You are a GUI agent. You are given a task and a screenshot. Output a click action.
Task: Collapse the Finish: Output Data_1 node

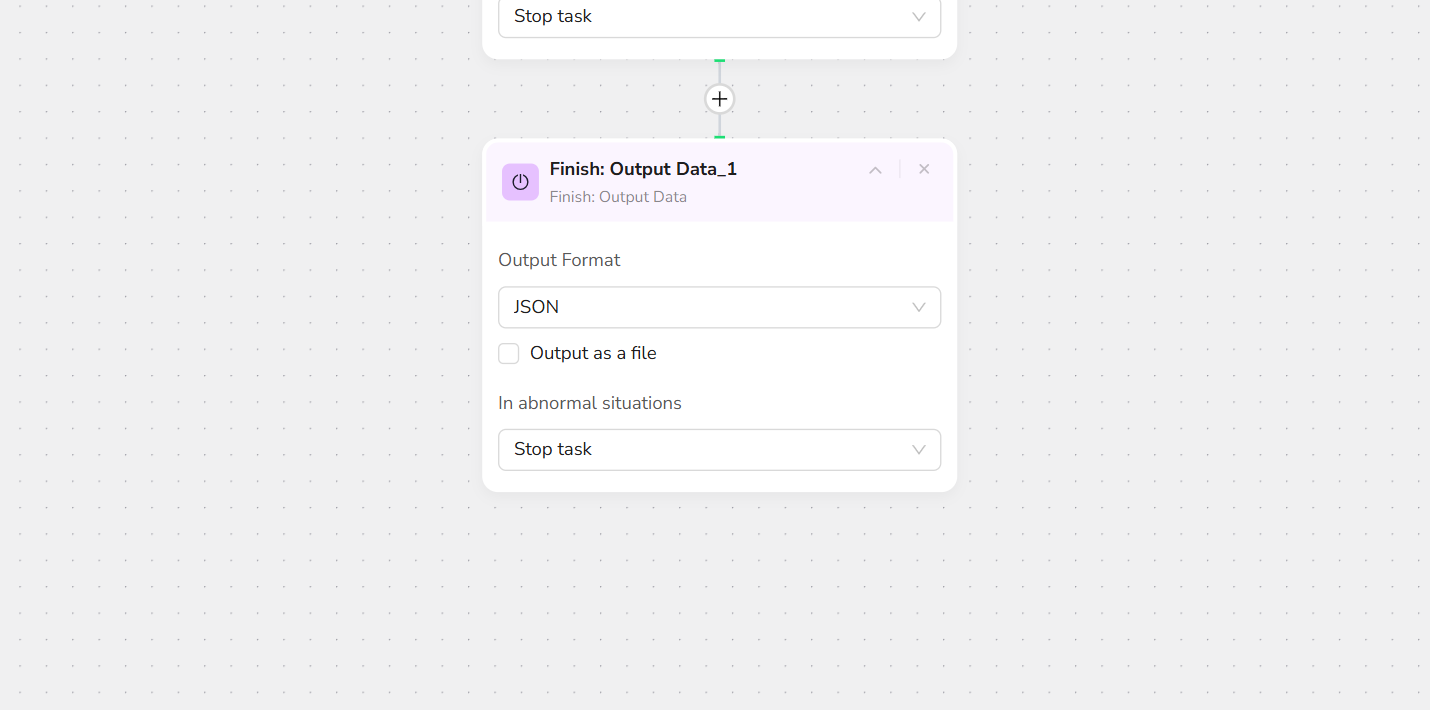pos(875,170)
